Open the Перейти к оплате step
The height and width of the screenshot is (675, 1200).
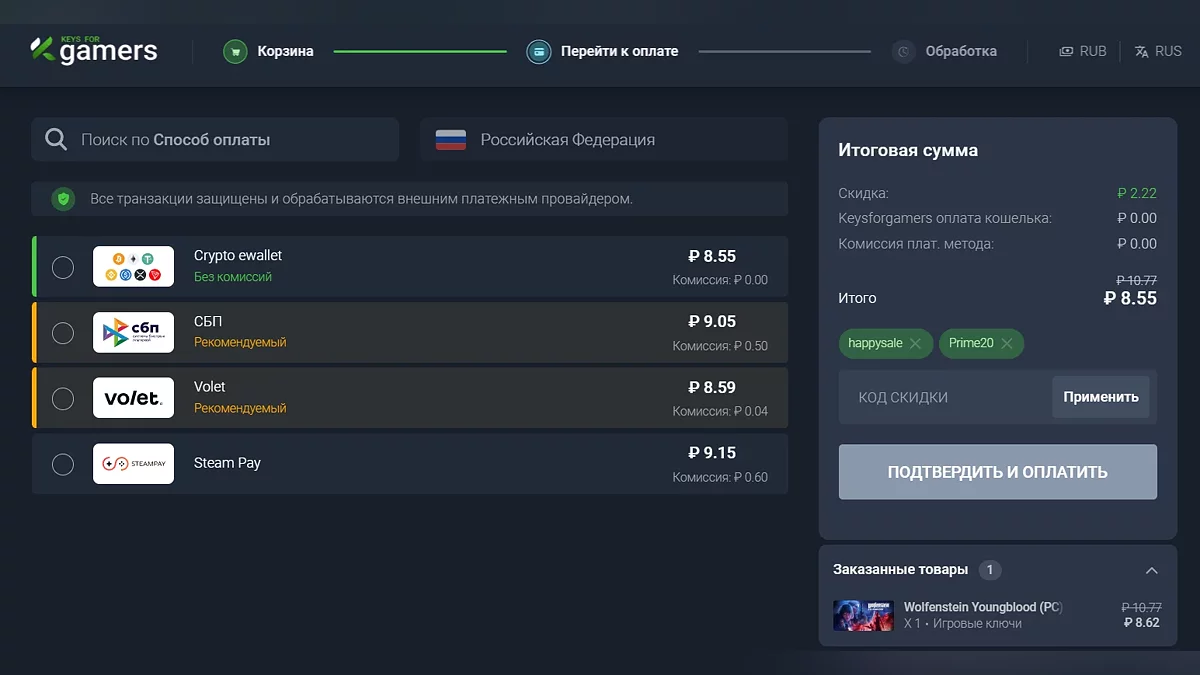click(619, 51)
